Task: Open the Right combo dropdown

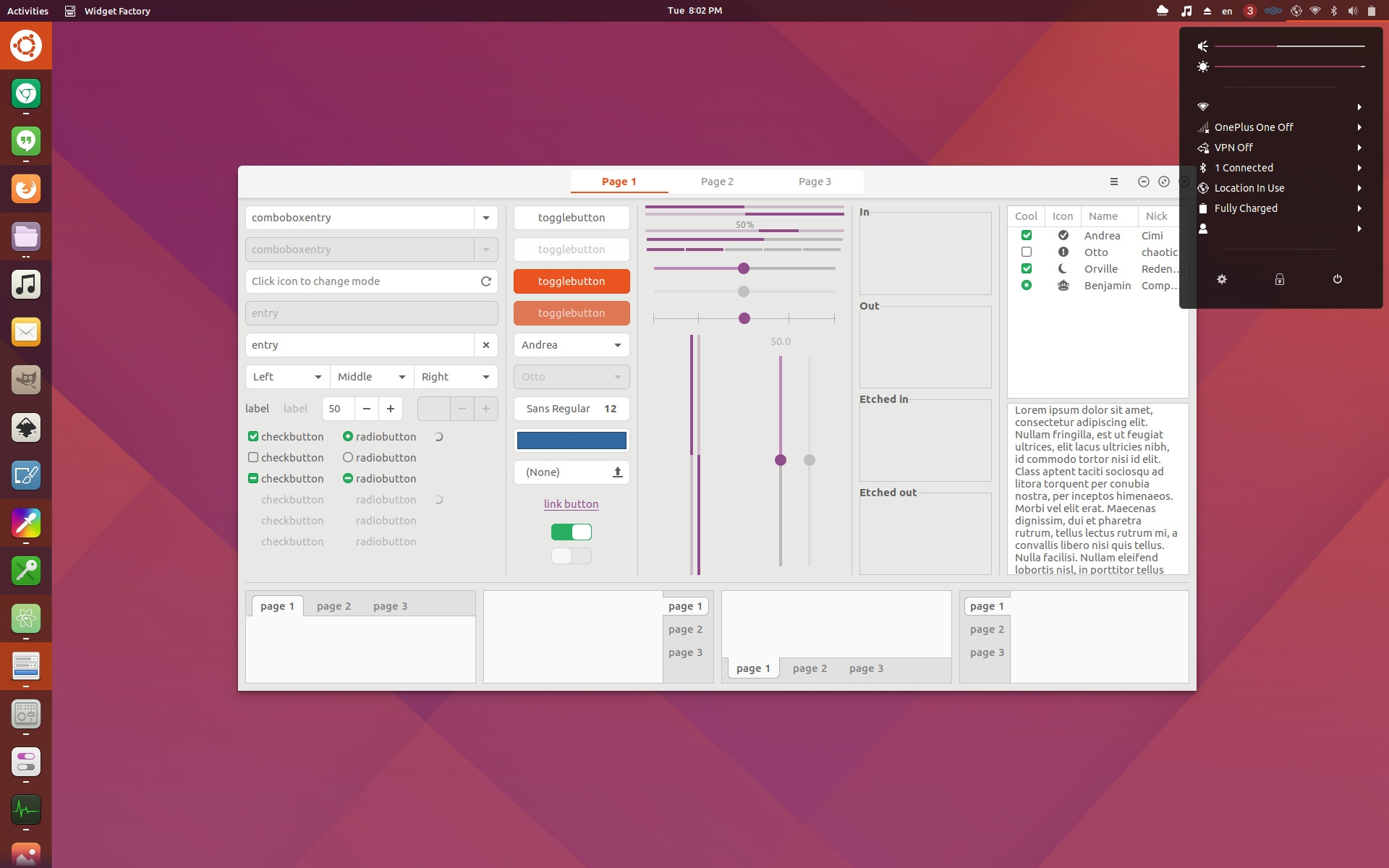Action: (x=456, y=377)
